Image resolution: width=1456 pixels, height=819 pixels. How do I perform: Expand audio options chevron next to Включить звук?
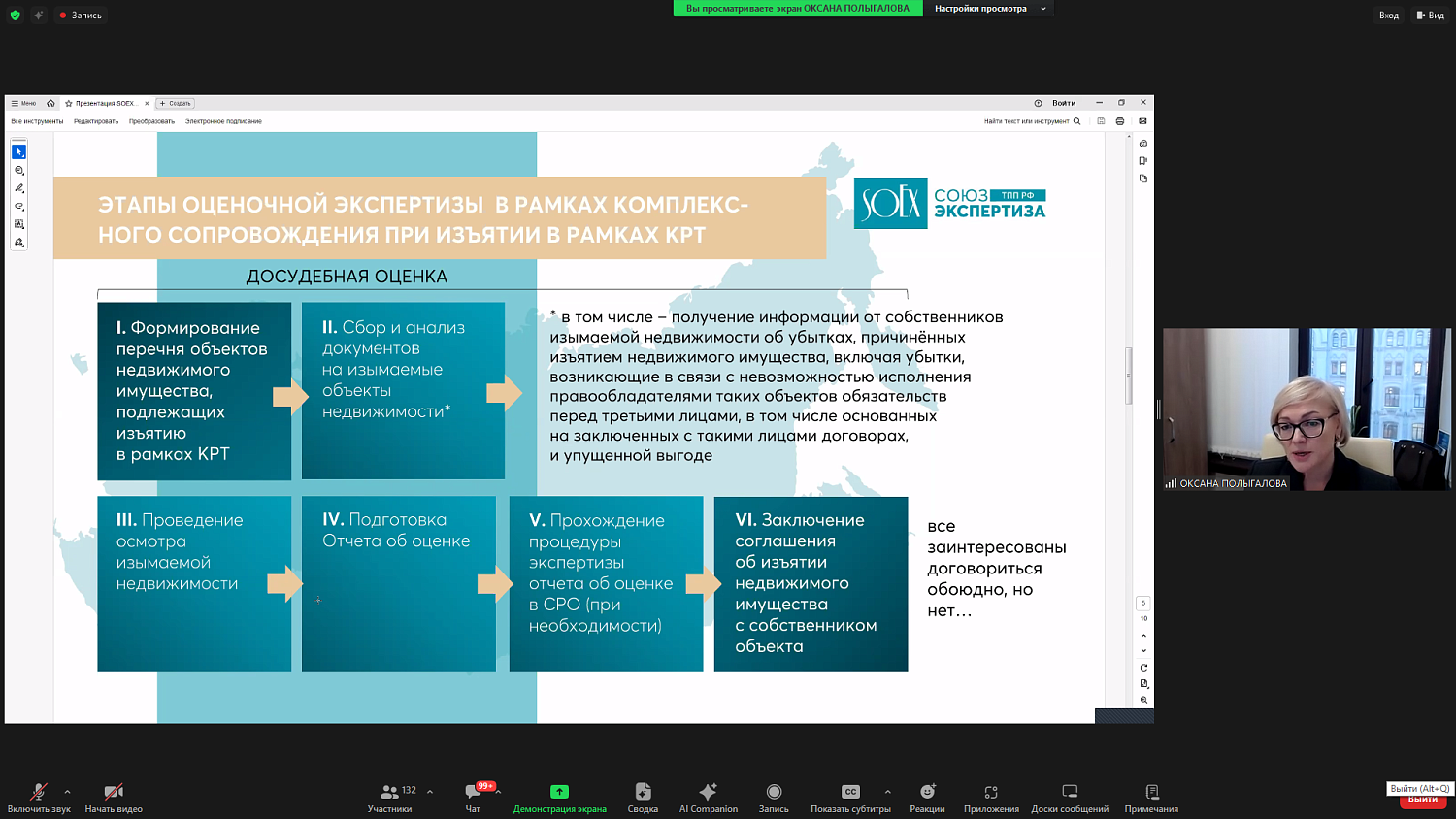pyautogui.click(x=66, y=791)
